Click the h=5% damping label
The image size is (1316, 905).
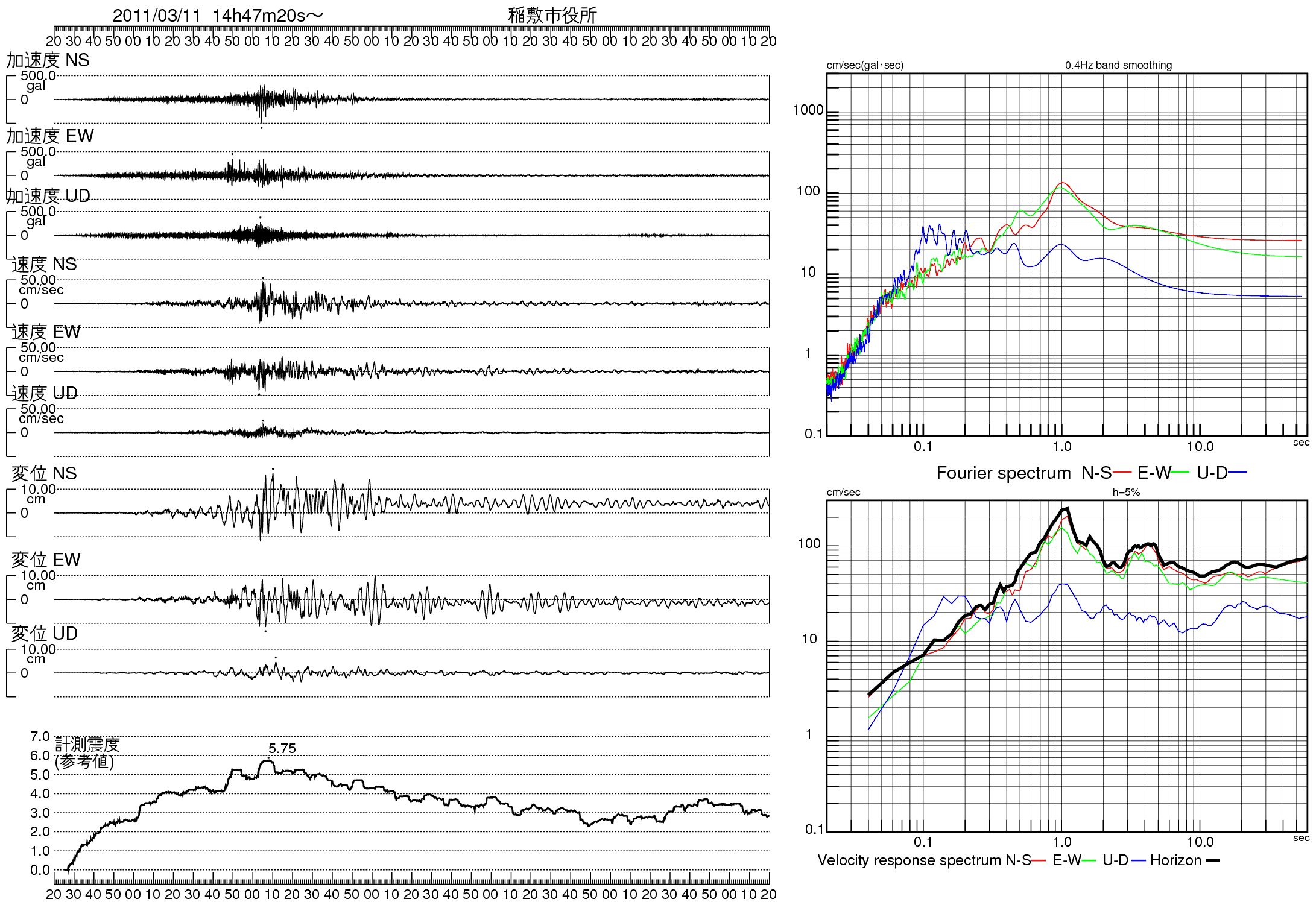pyautogui.click(x=1126, y=492)
